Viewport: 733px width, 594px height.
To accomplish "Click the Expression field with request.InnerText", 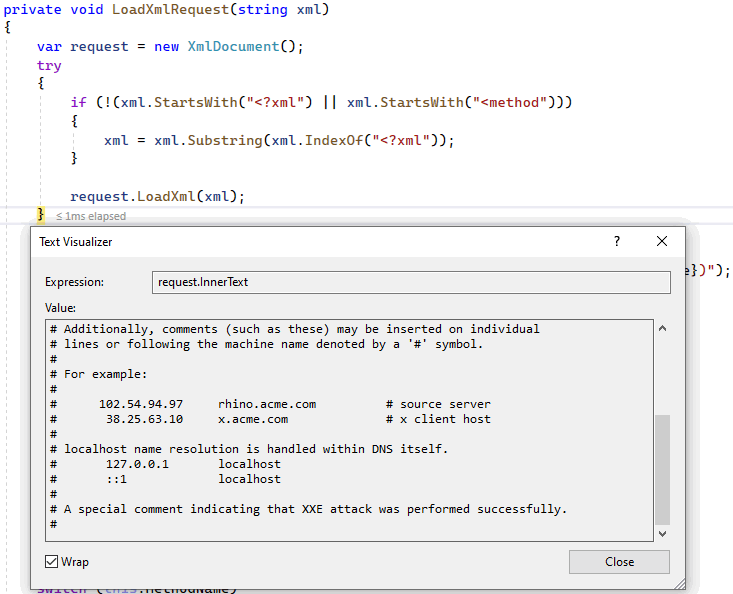I will 410,282.
